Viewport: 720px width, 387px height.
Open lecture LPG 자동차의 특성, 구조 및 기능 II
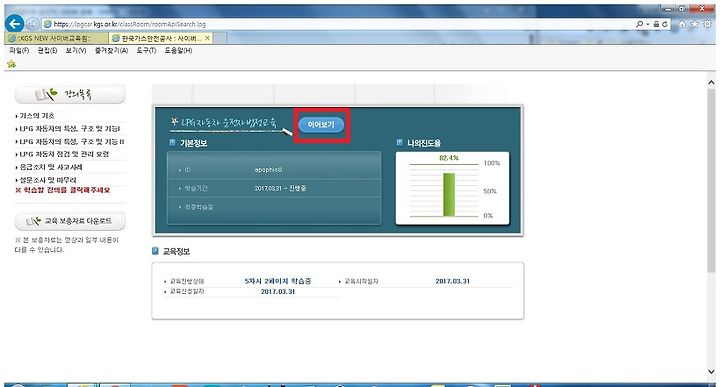tap(72, 141)
